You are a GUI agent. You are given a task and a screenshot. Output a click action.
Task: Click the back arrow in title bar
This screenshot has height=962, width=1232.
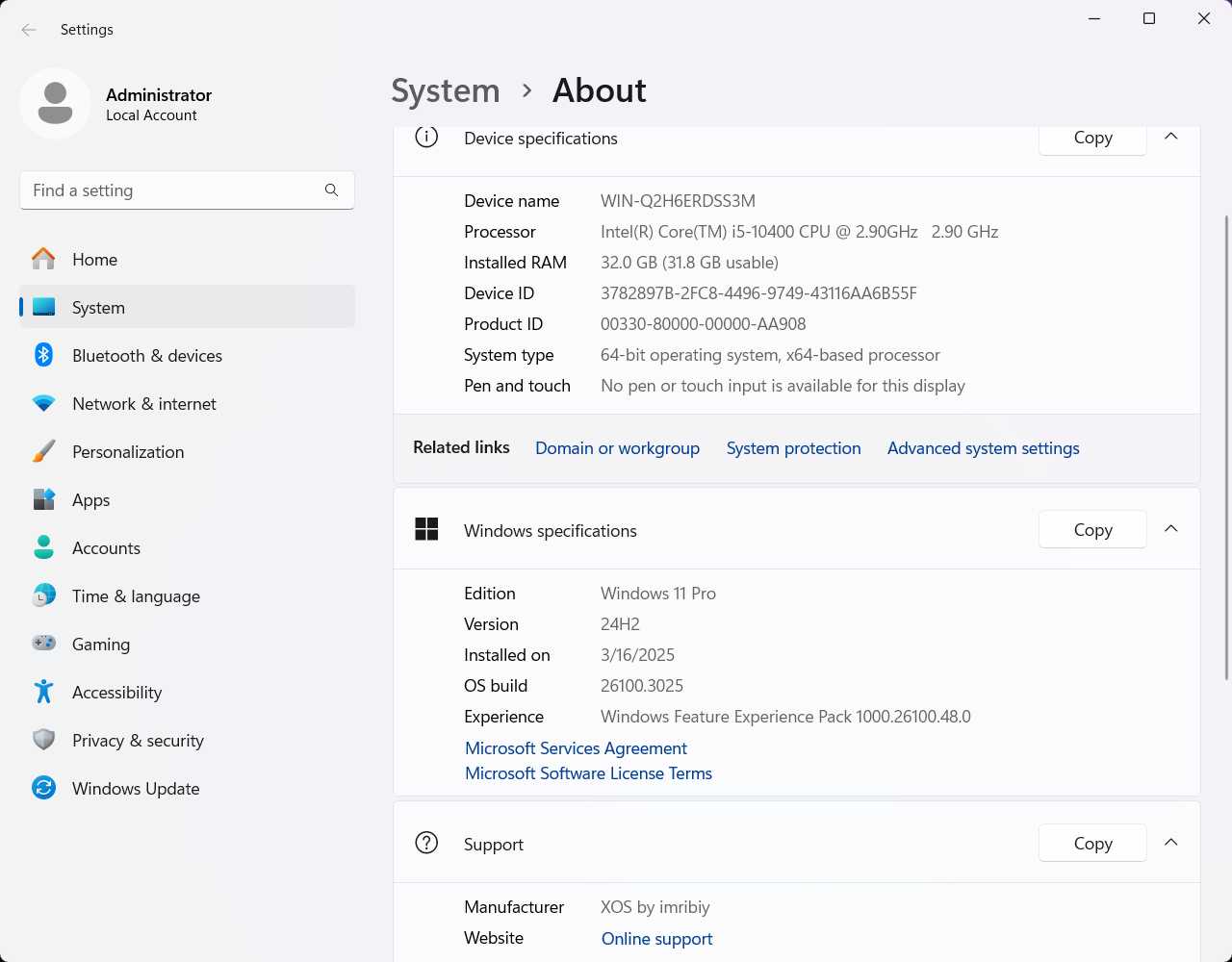pyautogui.click(x=29, y=30)
